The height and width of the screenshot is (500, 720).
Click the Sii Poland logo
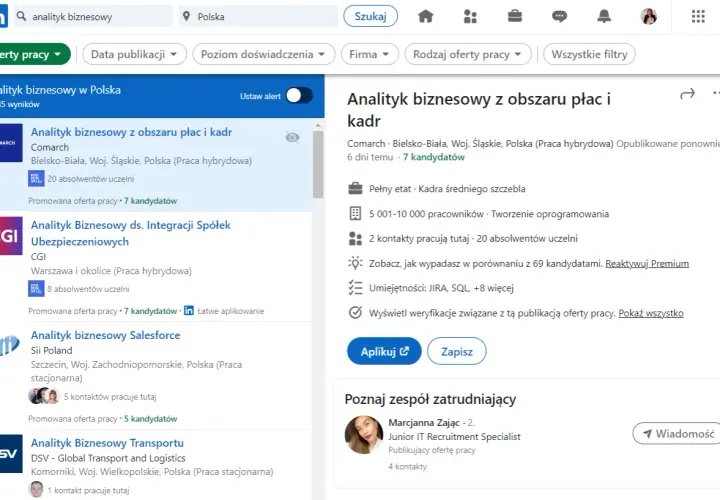click(10, 346)
